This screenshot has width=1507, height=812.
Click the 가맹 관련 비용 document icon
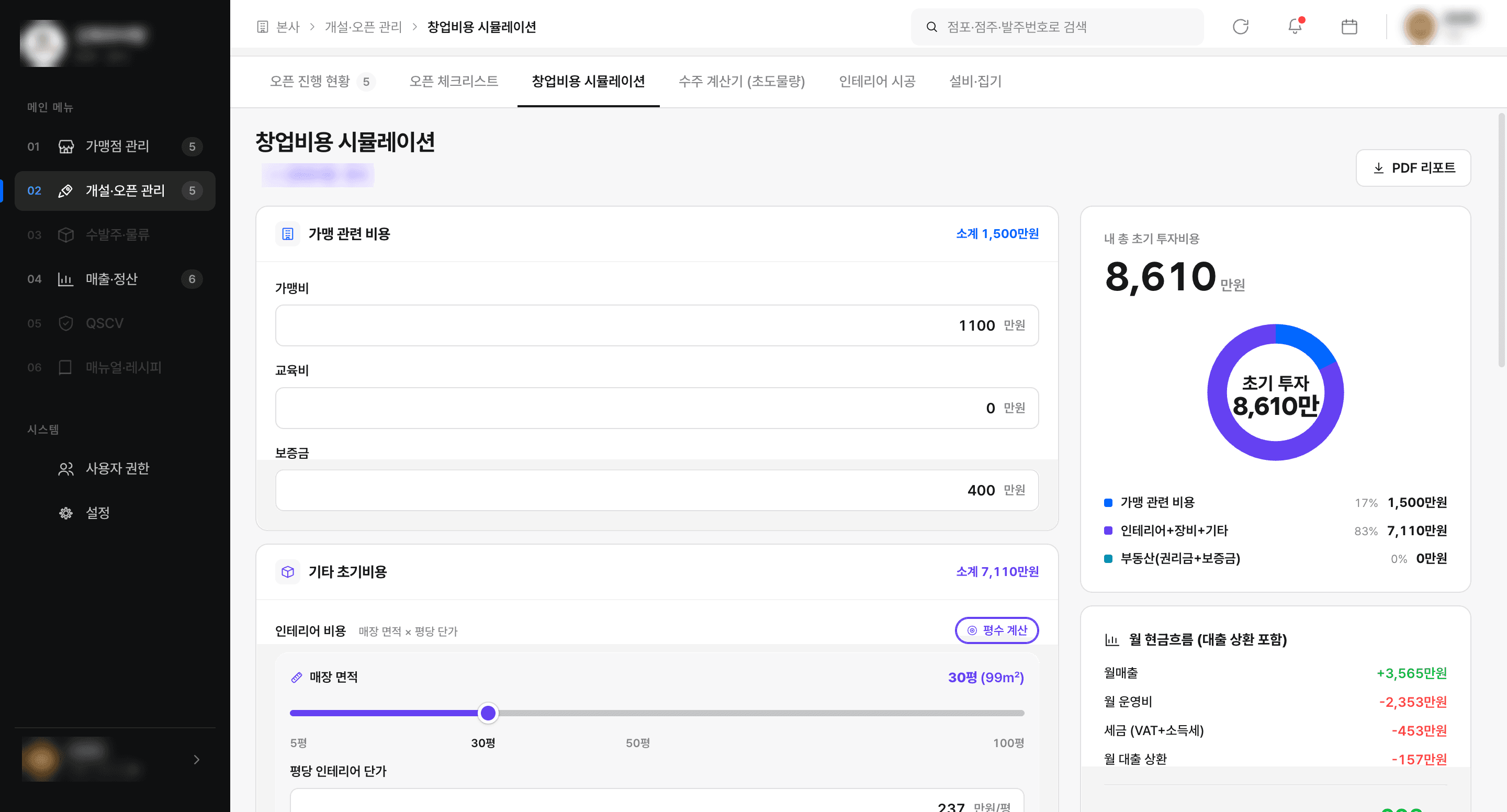click(x=287, y=234)
